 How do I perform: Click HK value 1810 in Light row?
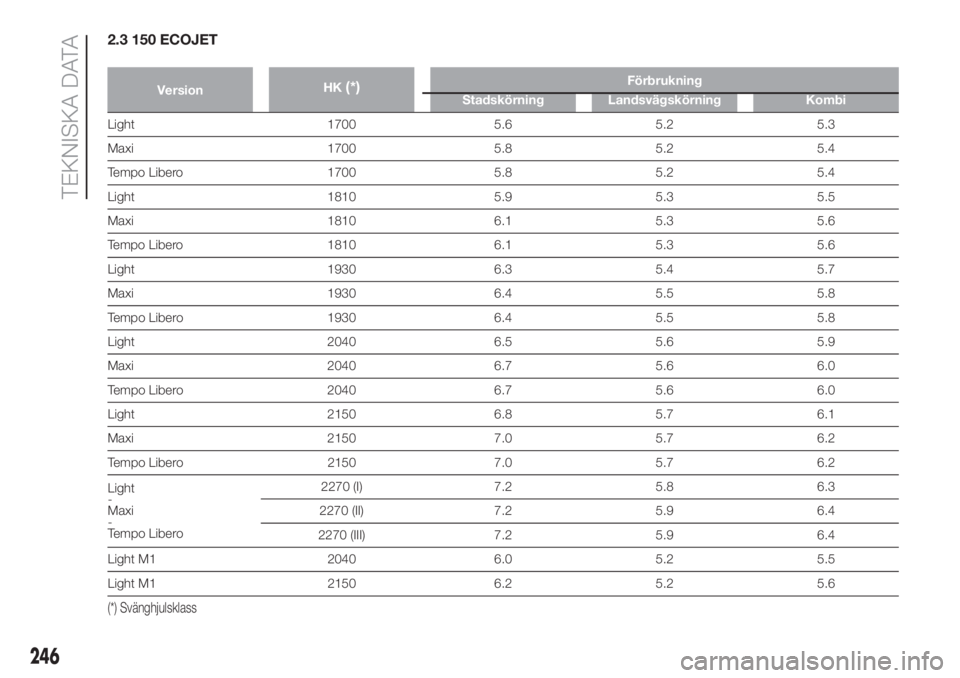pyautogui.click(x=341, y=197)
